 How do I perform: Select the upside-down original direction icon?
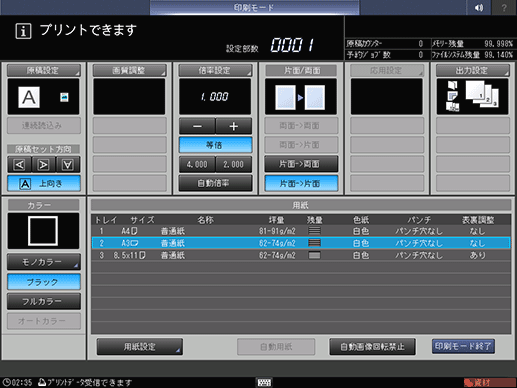(x=68, y=165)
